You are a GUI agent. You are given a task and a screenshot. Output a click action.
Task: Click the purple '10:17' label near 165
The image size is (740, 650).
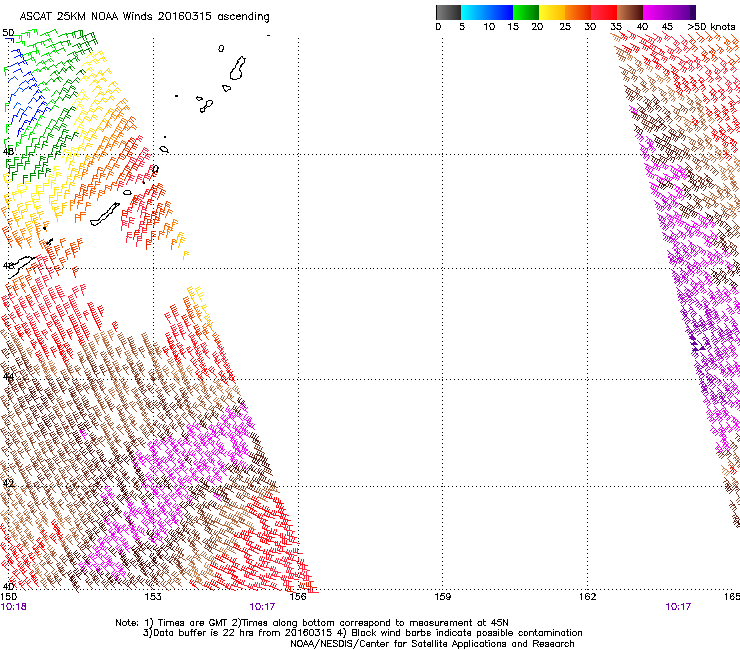click(678, 607)
